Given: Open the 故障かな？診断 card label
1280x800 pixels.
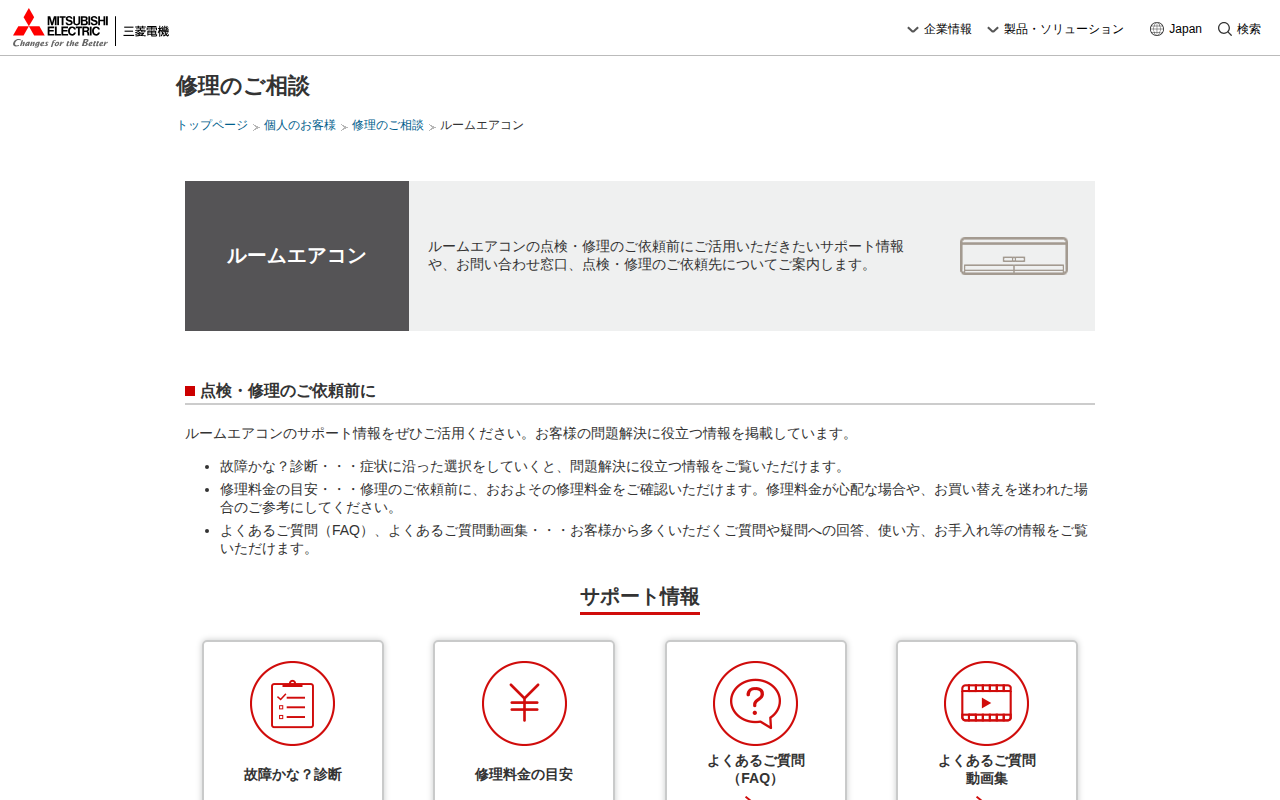Looking at the screenshot, I should point(292,774).
